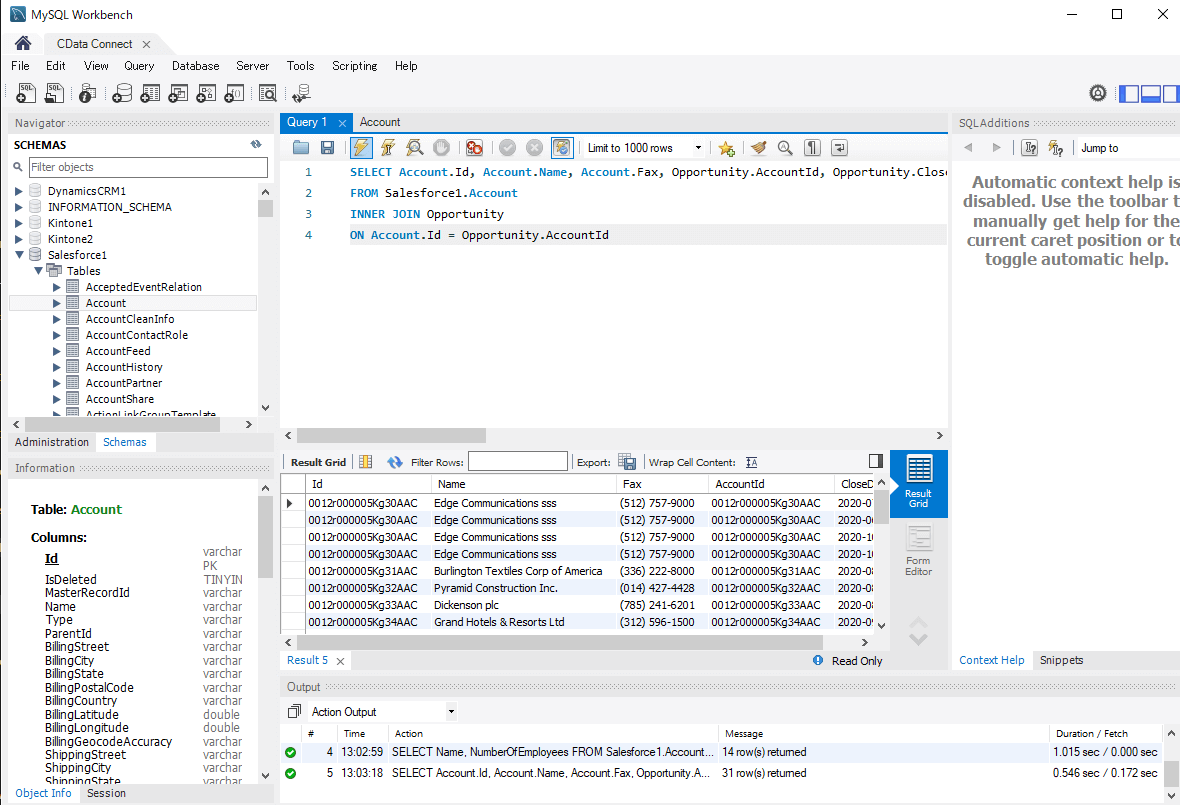
Task: Click the create new schema icon
Action: coord(122,94)
